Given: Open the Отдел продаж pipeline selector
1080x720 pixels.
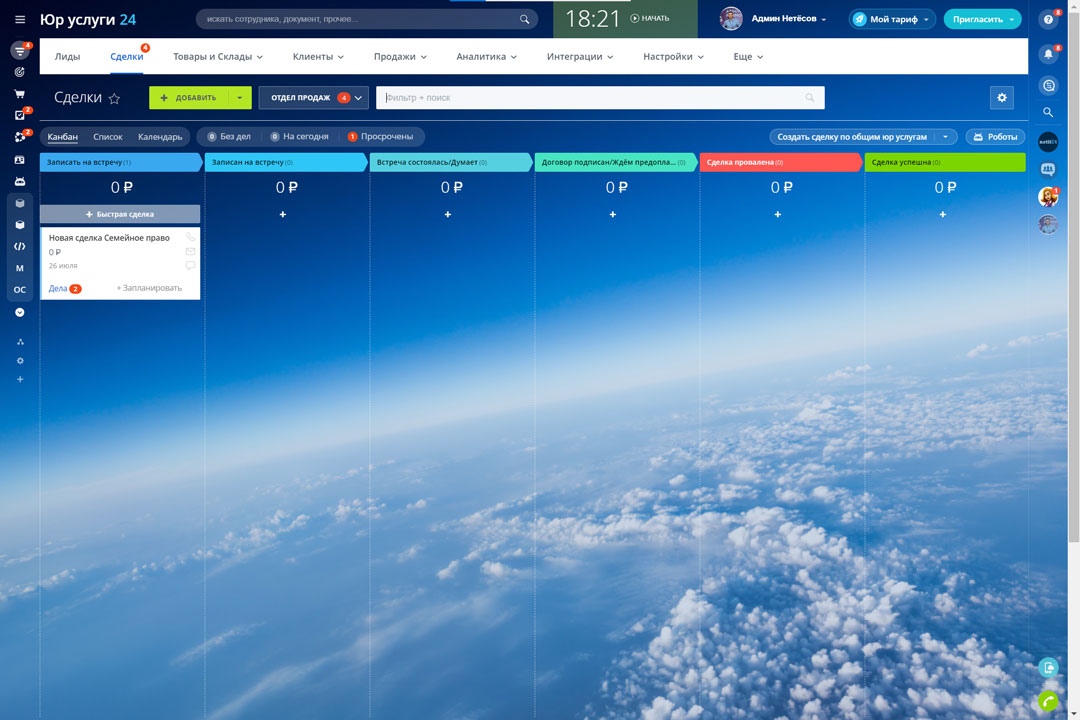Looking at the screenshot, I should tap(313, 98).
